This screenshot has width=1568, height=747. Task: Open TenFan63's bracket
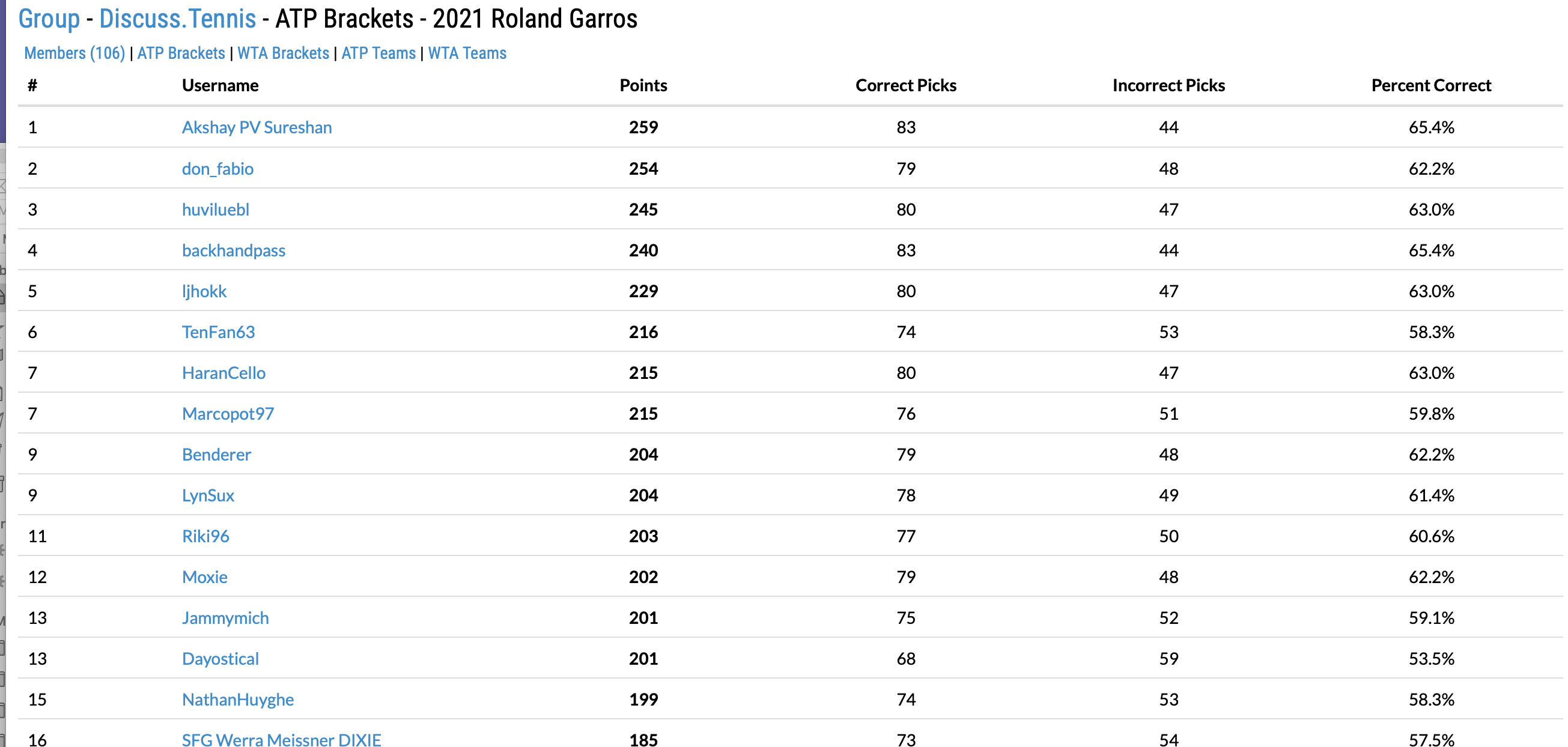pyautogui.click(x=218, y=331)
